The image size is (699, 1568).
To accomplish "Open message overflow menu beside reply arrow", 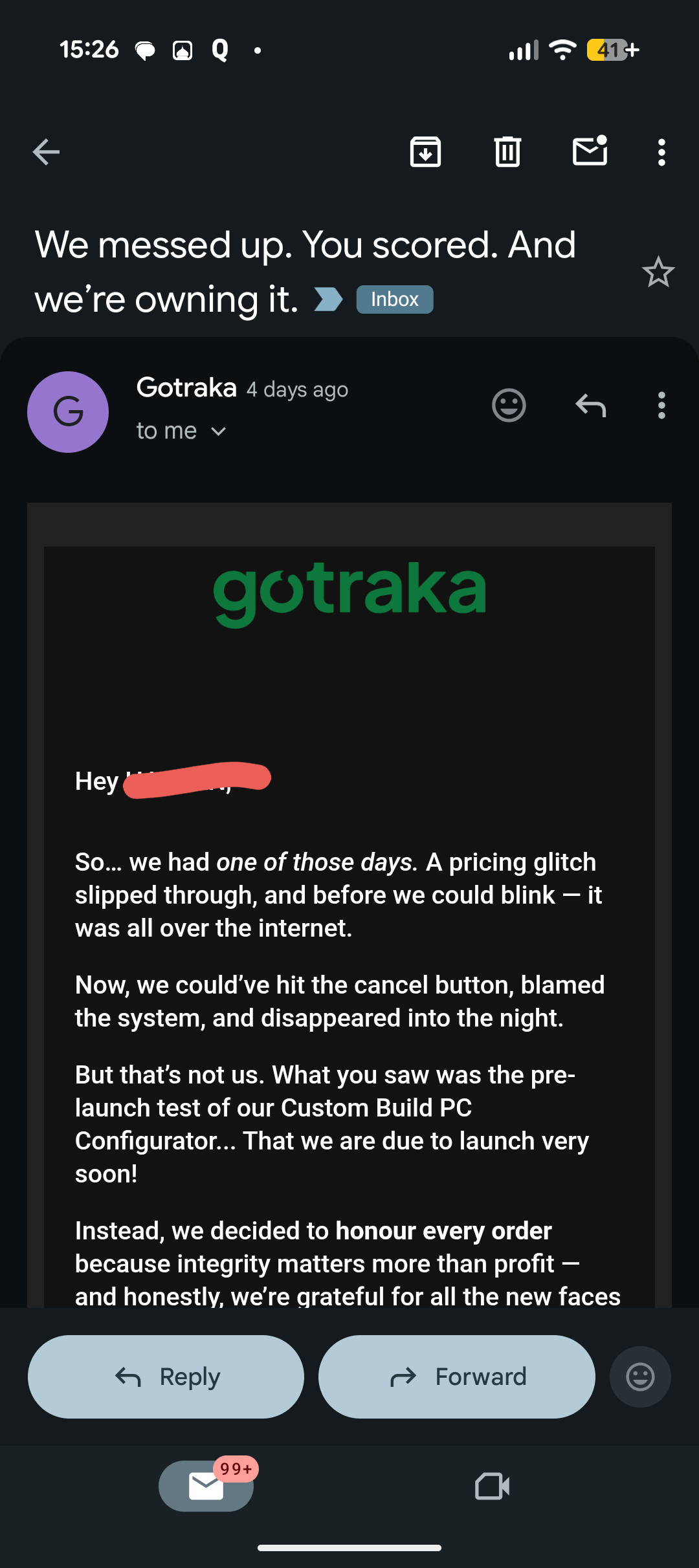I will [661, 406].
